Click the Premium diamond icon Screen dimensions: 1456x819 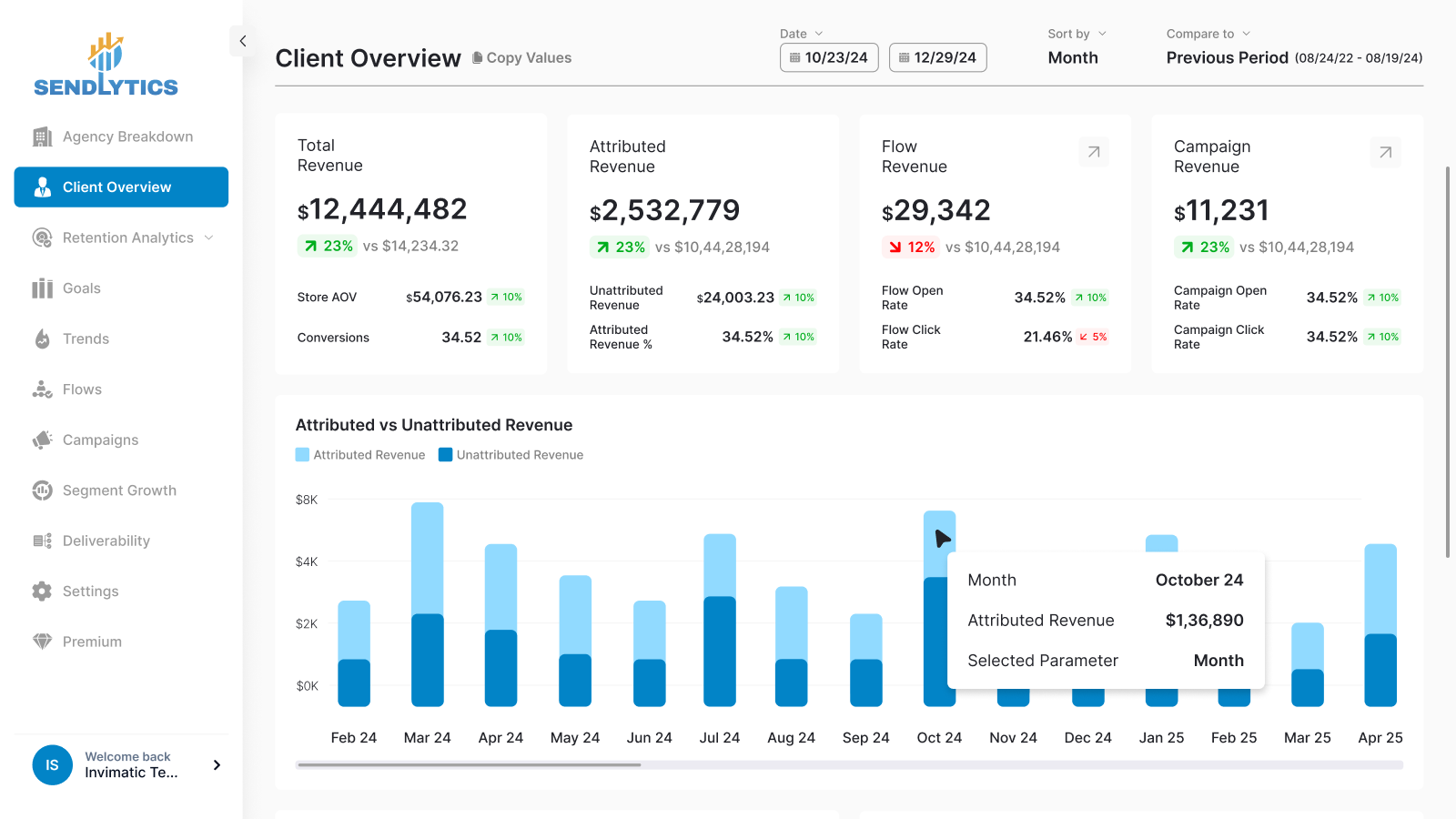[x=42, y=642]
